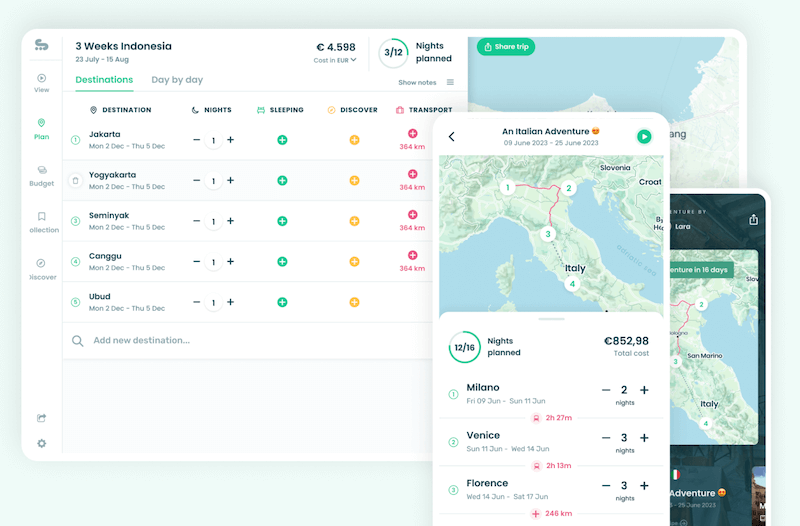
Task: Click map marker 3 on Italy map
Action: coord(548,234)
